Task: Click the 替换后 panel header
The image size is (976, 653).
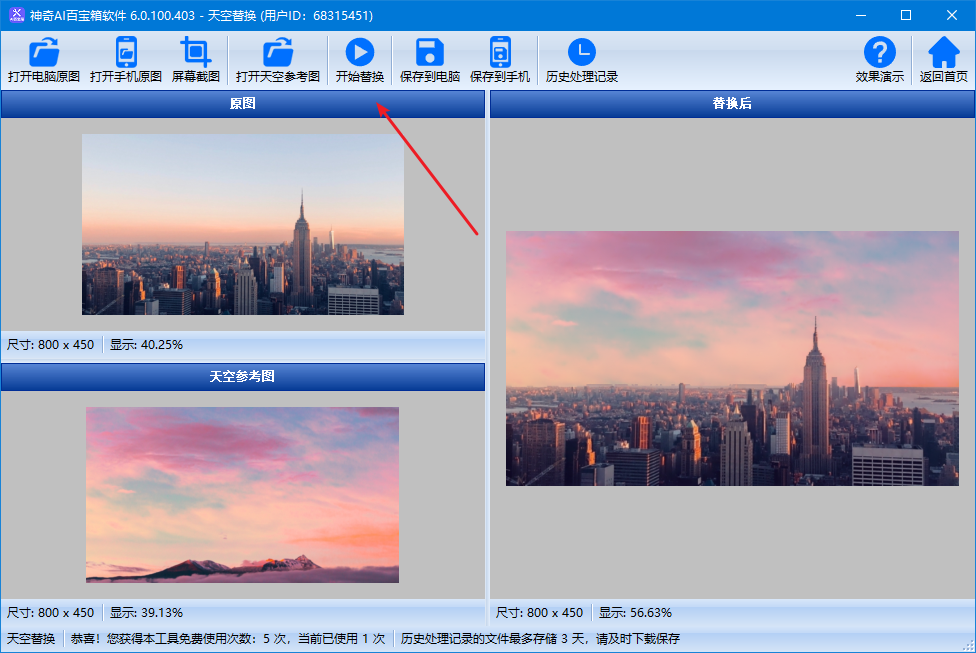Action: [731, 104]
